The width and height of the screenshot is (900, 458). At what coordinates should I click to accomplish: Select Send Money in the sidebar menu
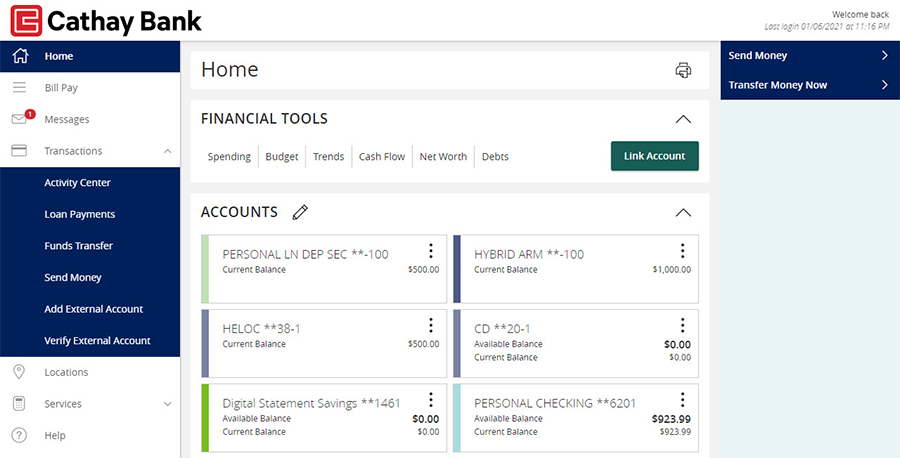click(73, 277)
